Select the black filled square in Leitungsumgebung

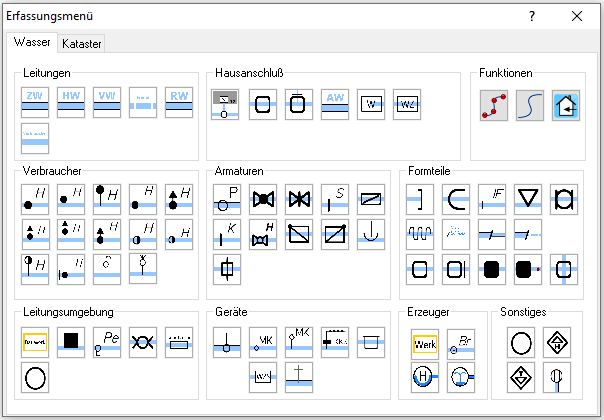(71, 342)
